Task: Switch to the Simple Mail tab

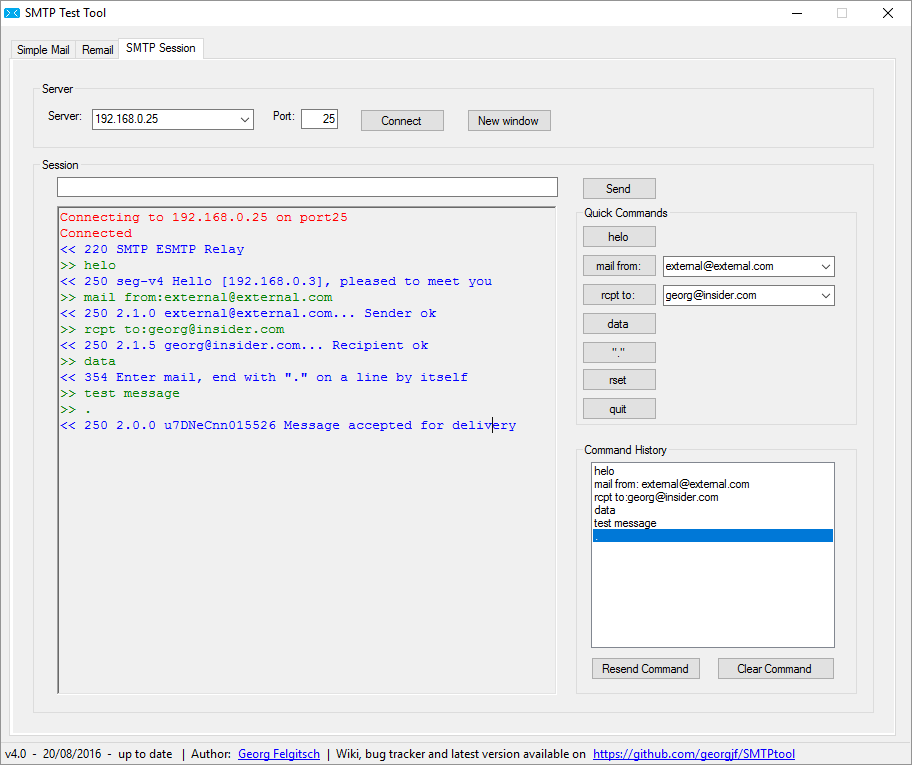Action: [x=44, y=49]
